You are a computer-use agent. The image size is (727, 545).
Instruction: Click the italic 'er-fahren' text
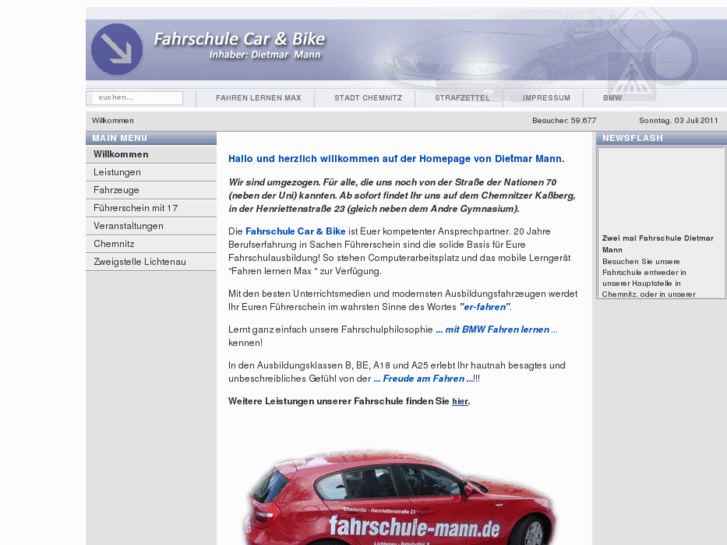point(485,307)
